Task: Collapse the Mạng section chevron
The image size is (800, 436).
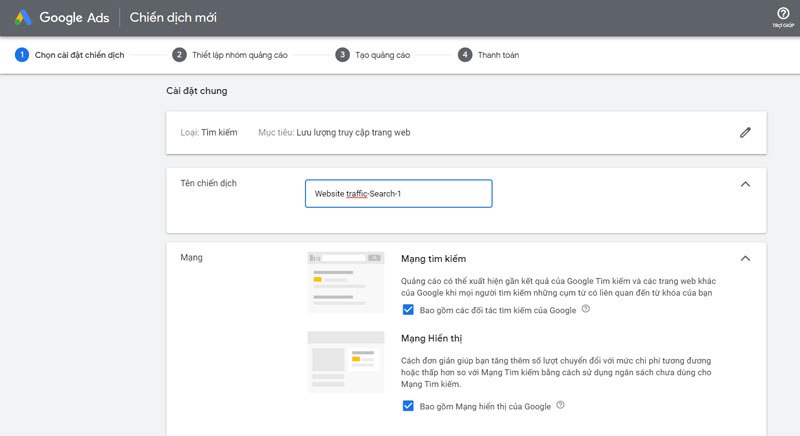Action: coord(745,258)
